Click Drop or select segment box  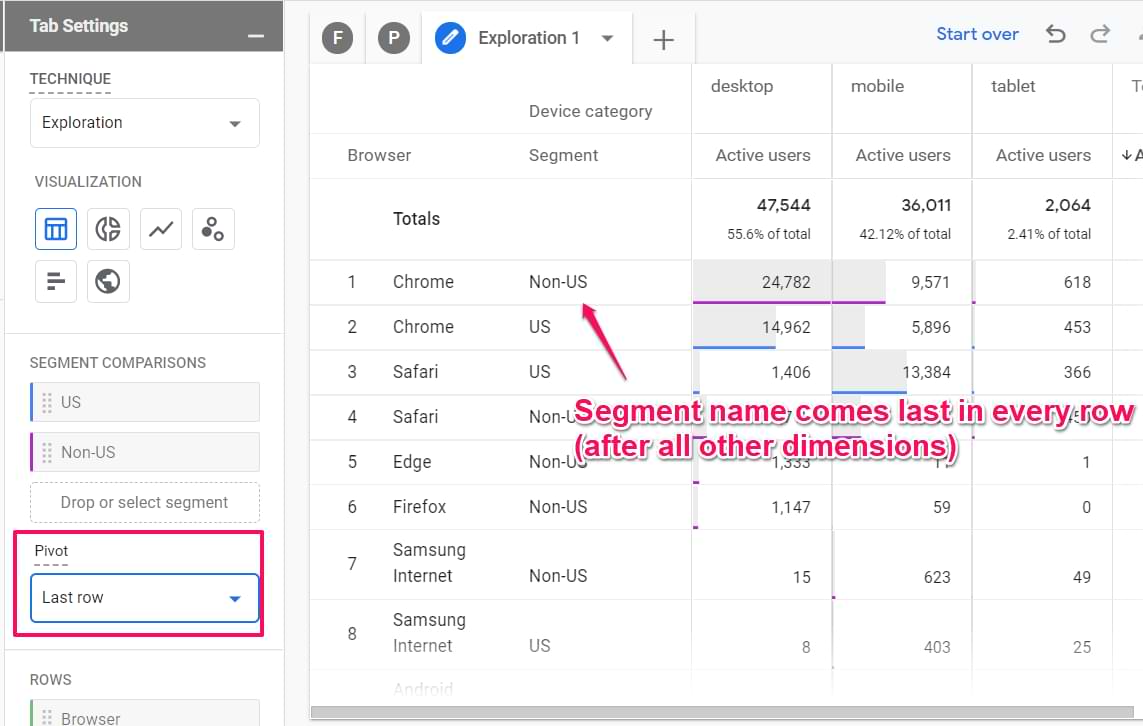(x=144, y=502)
